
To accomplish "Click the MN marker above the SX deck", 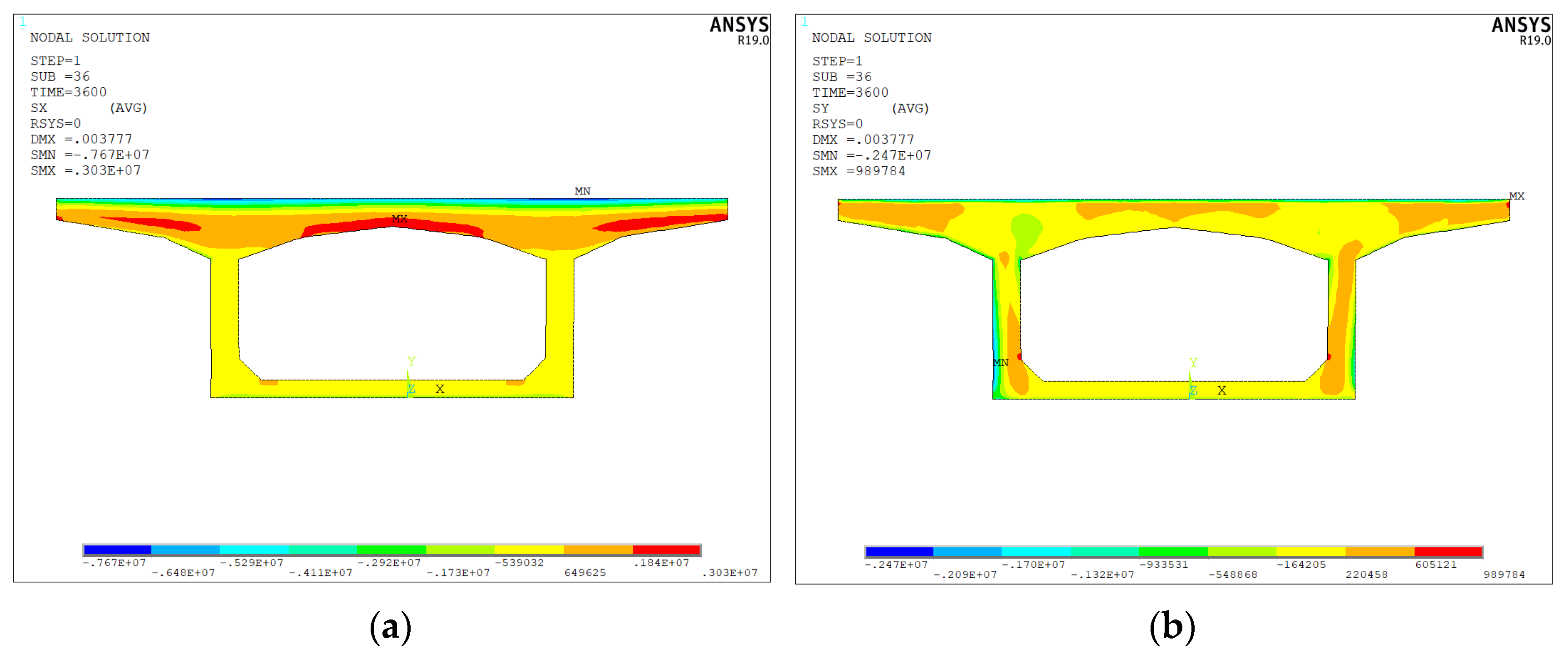I will click(x=582, y=191).
